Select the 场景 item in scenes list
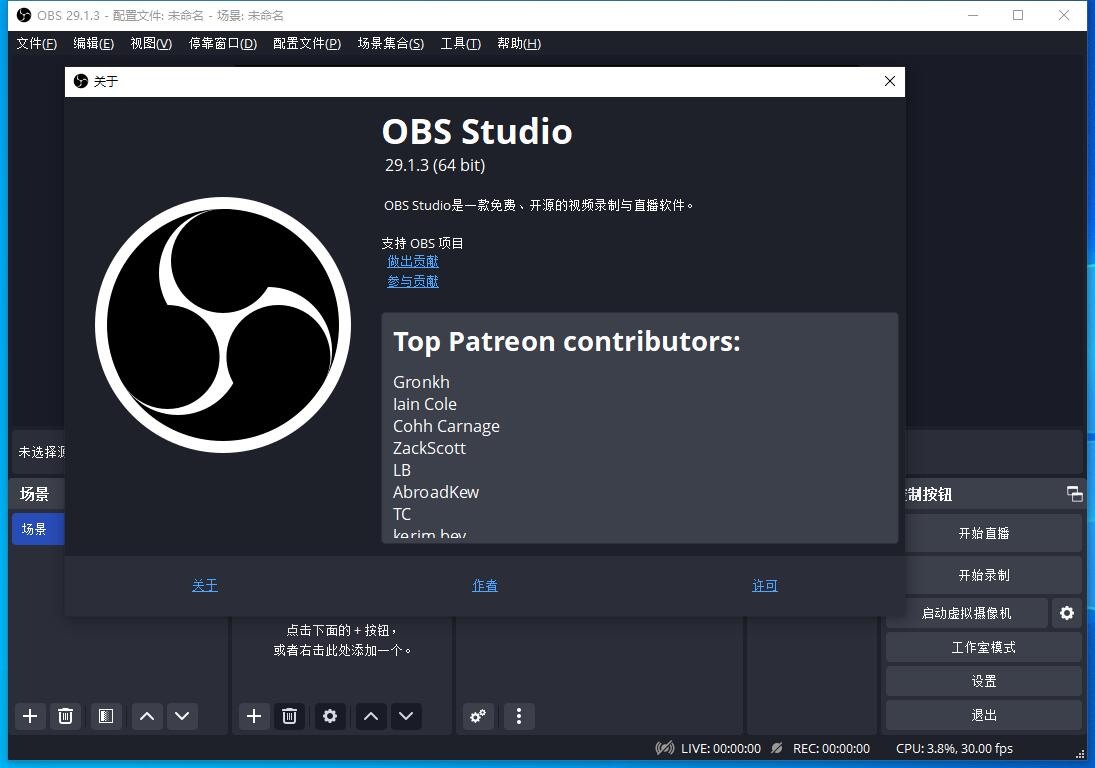 [37, 529]
